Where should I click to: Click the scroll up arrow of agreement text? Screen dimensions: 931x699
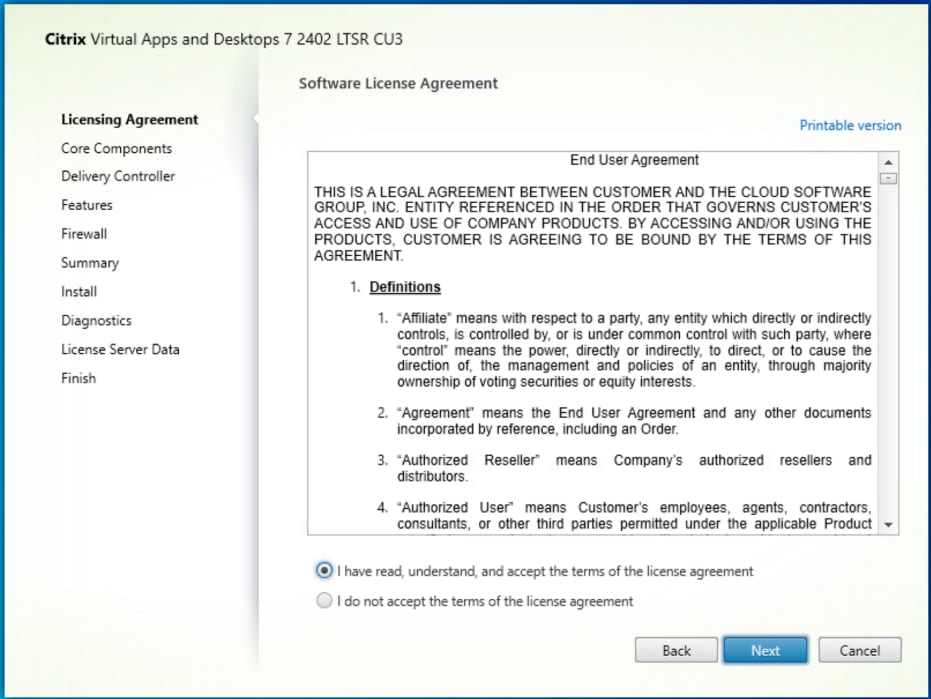click(x=888, y=162)
